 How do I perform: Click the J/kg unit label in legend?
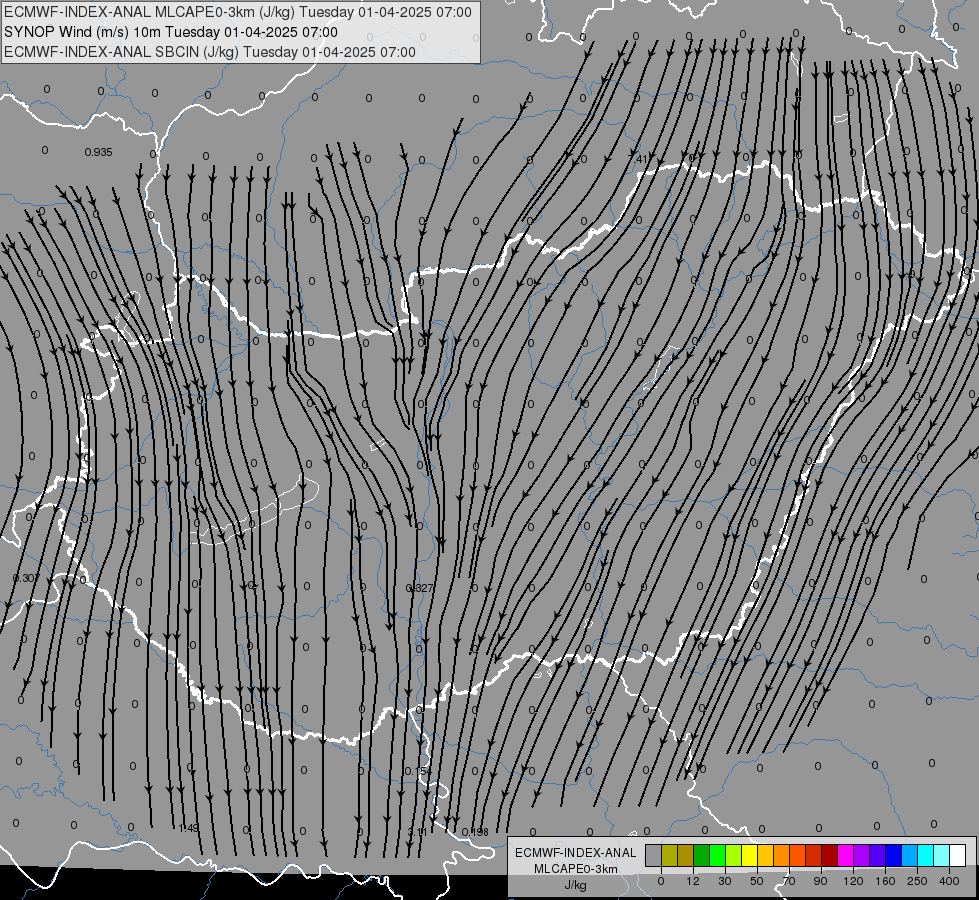[x=575, y=885]
